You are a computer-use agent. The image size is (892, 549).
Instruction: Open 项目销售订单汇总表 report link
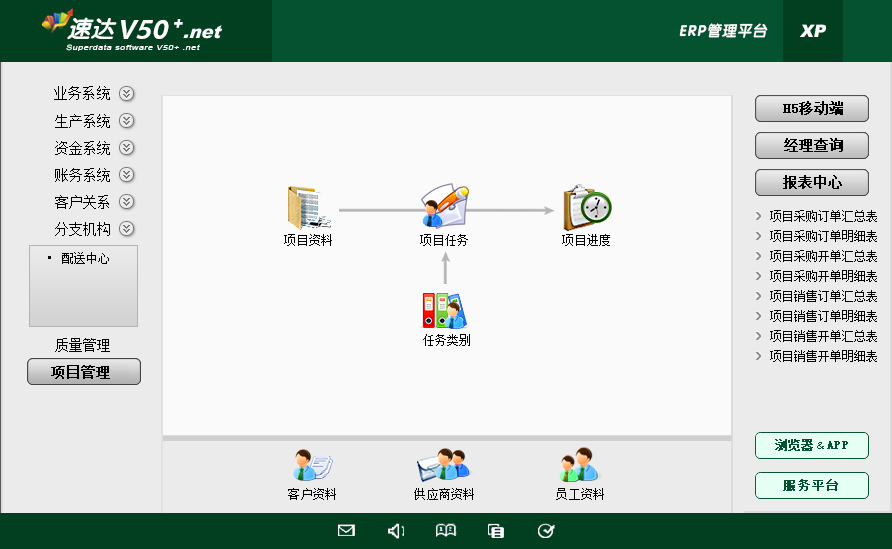point(823,296)
